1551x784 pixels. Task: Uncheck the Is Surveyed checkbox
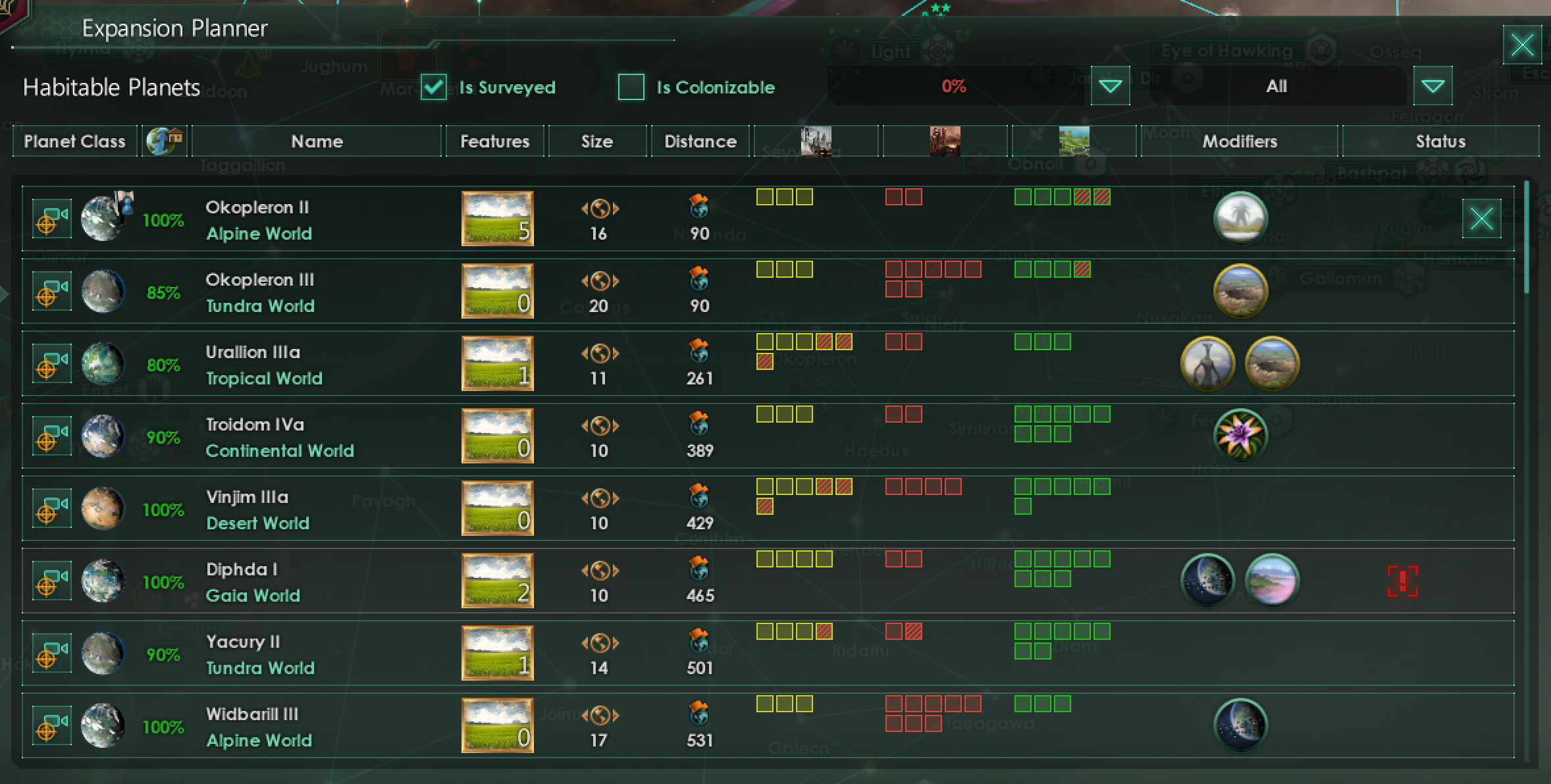[433, 86]
